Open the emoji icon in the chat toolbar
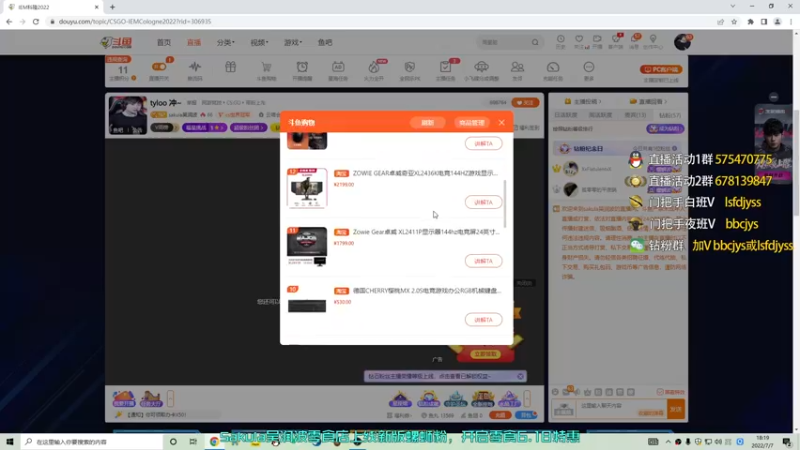Screen dimensions: 800x450 click(555, 392)
